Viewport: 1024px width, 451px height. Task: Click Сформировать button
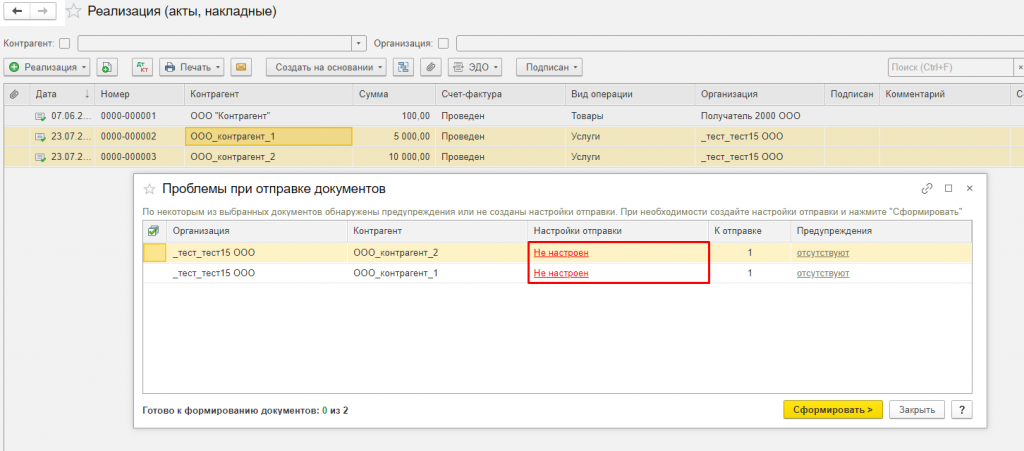pyautogui.click(x=833, y=409)
